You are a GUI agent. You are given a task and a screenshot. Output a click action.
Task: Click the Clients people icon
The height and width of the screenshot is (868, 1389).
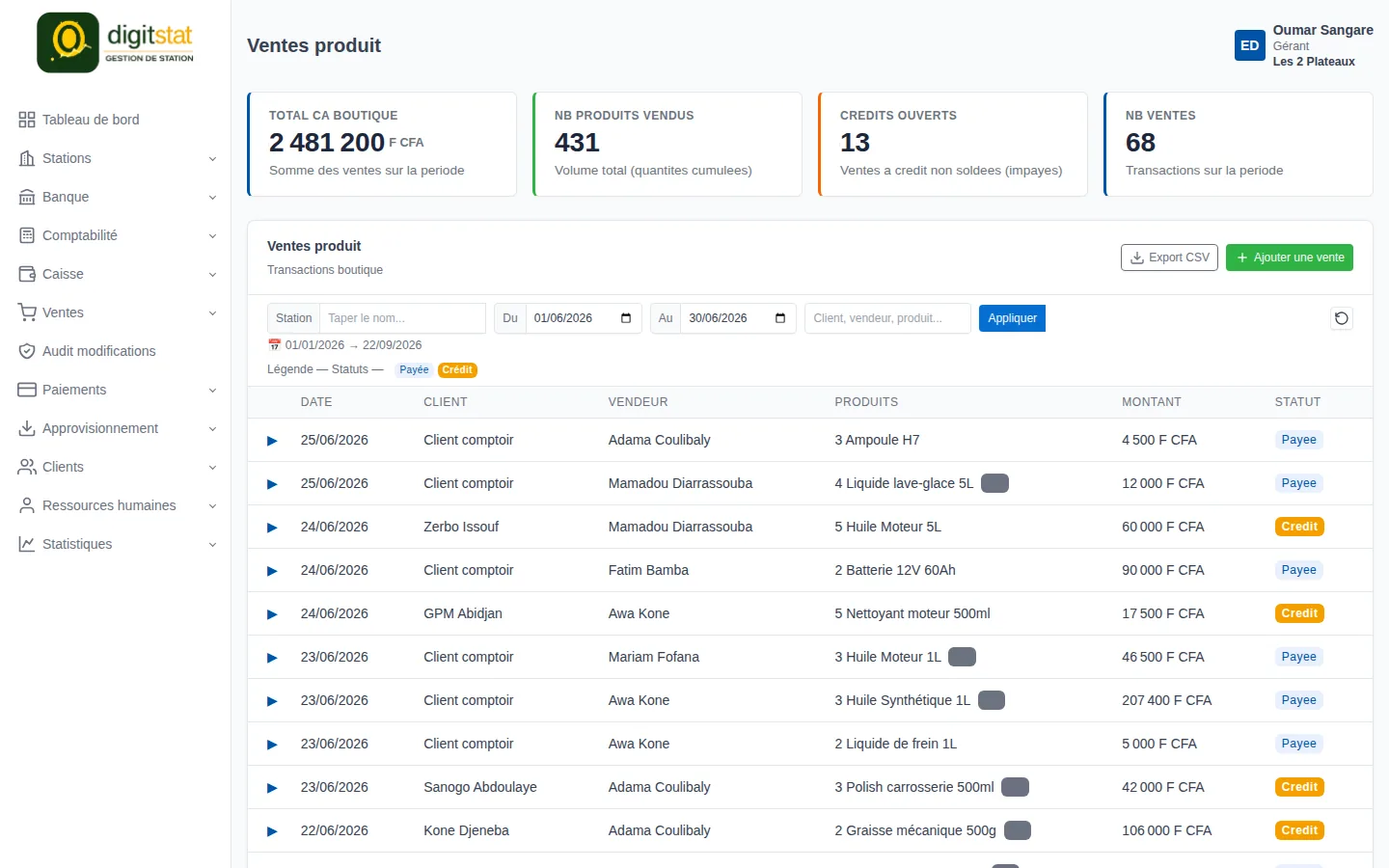[x=27, y=467]
